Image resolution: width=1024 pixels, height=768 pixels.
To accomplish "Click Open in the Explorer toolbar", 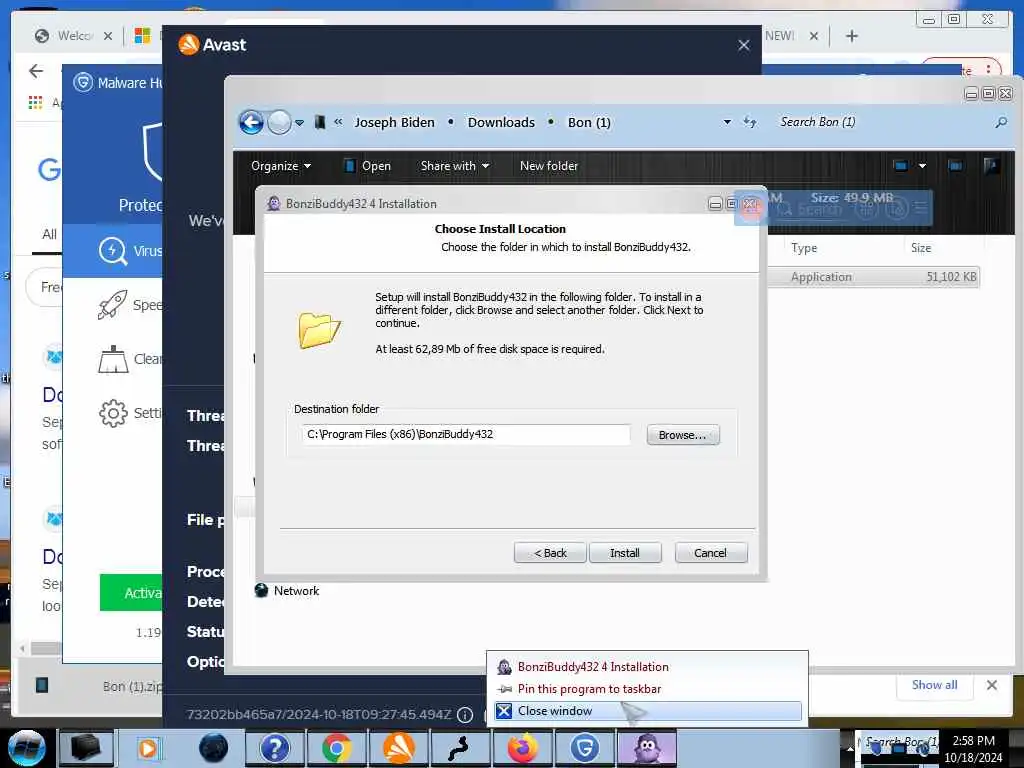I will click(x=368, y=166).
